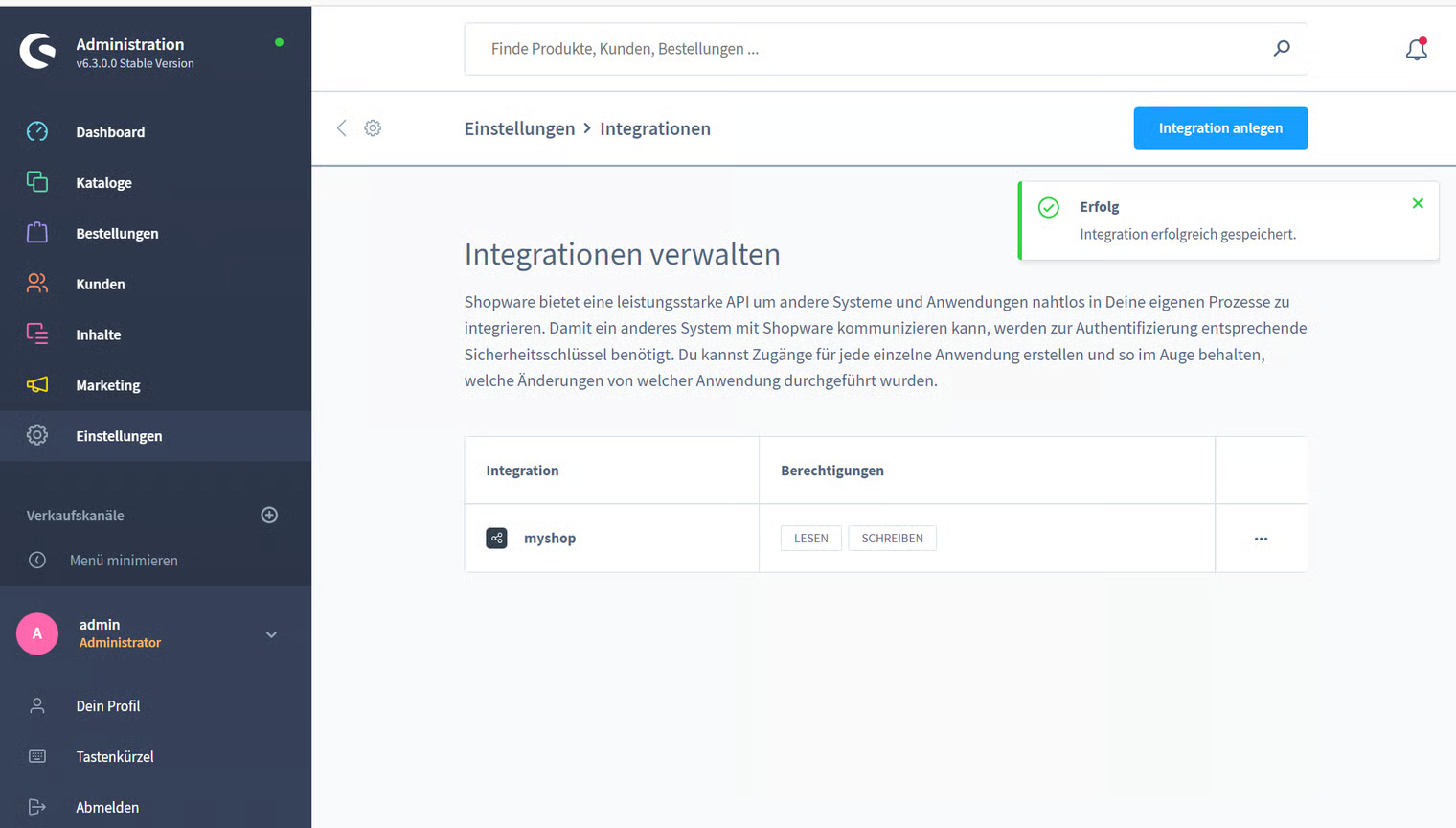Dismiss the Erfolg notification

pos(1418,203)
